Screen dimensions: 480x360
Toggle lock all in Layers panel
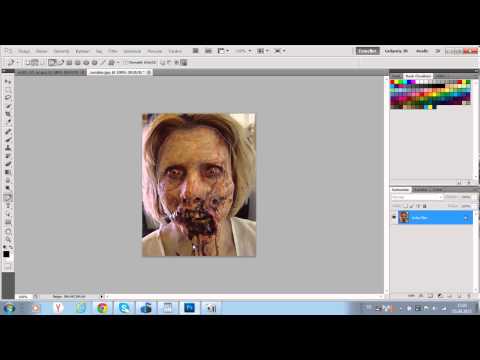424,206
